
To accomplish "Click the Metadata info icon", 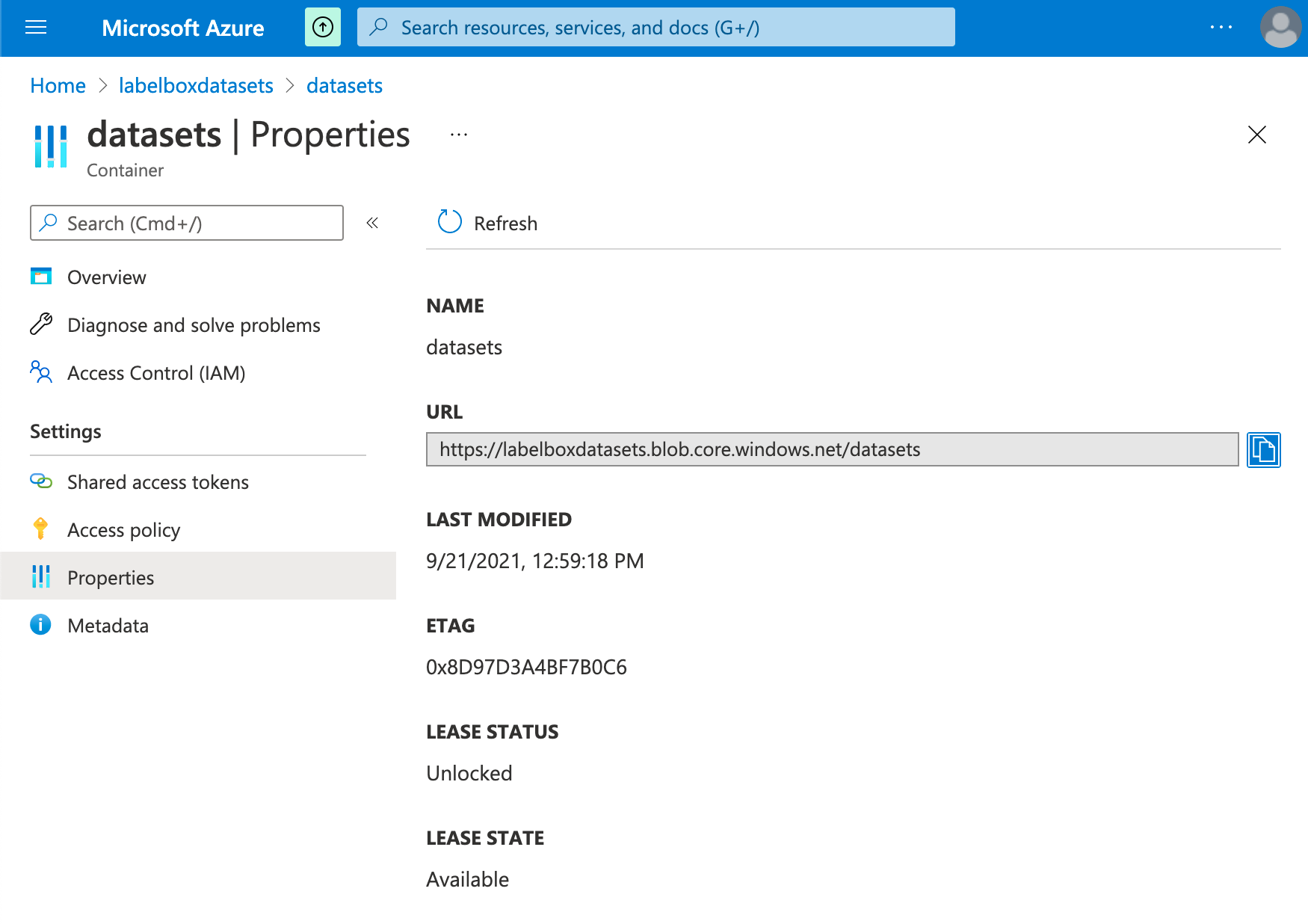I will pos(40,624).
